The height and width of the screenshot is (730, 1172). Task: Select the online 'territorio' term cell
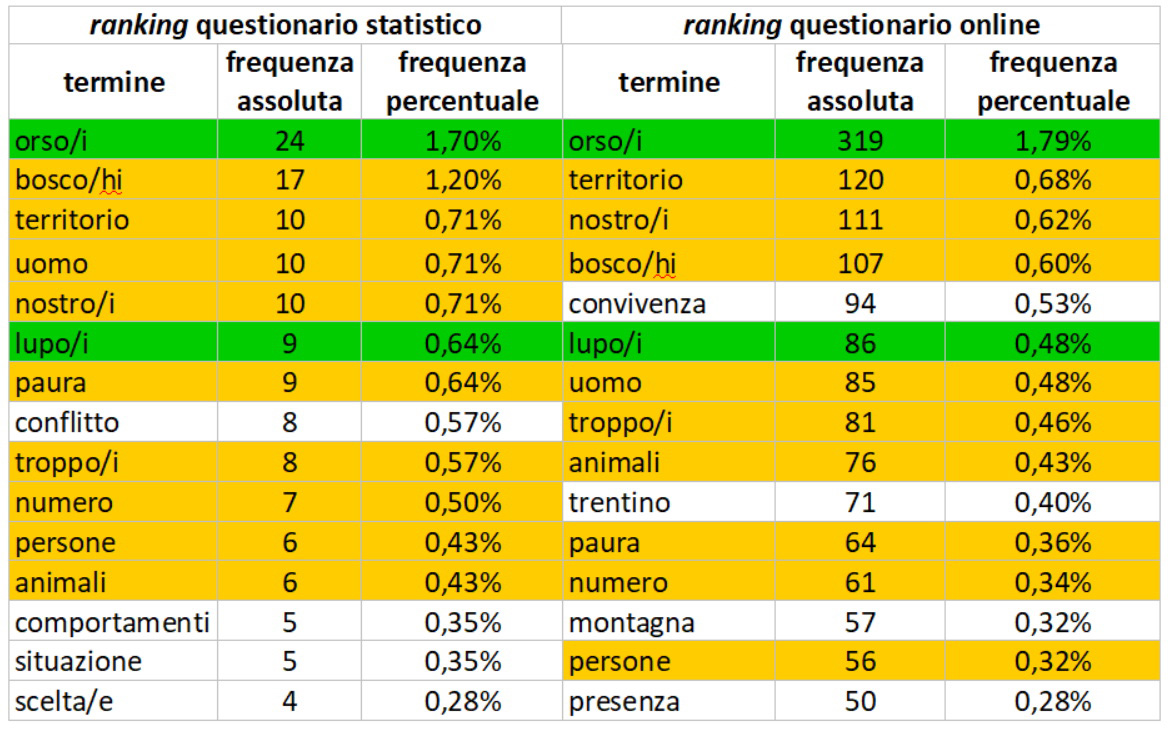coord(668,179)
